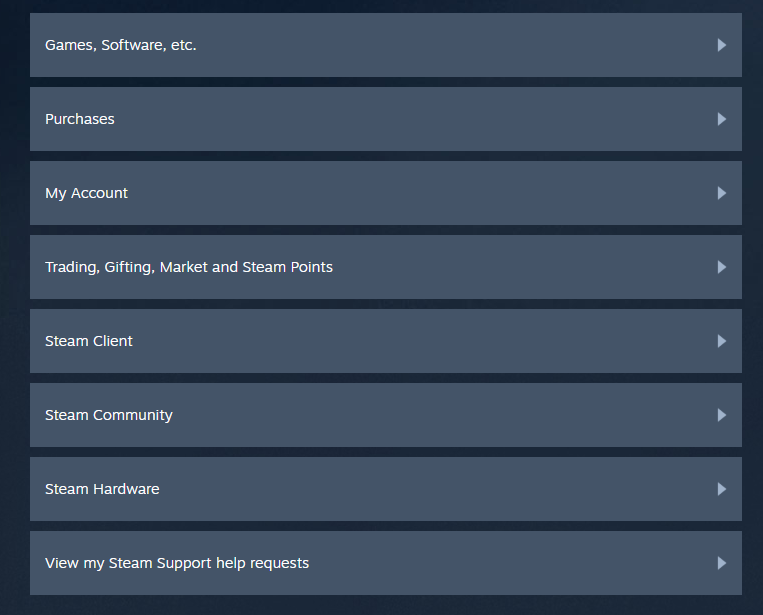Choose the Steam Hardware text label
The width and height of the screenshot is (763, 615).
[x=102, y=489]
